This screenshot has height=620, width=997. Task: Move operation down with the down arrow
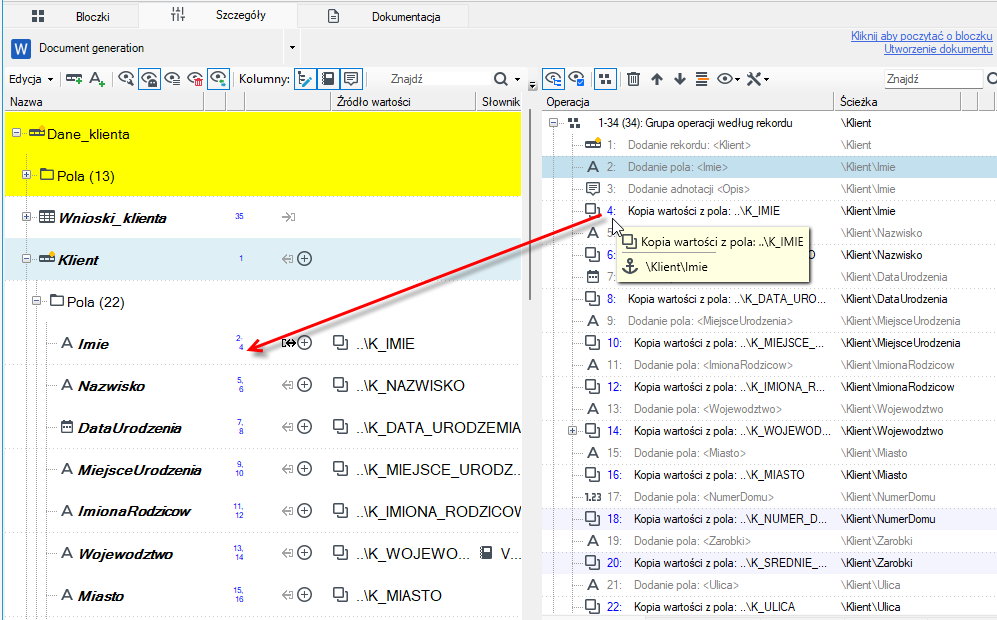pyautogui.click(x=680, y=79)
